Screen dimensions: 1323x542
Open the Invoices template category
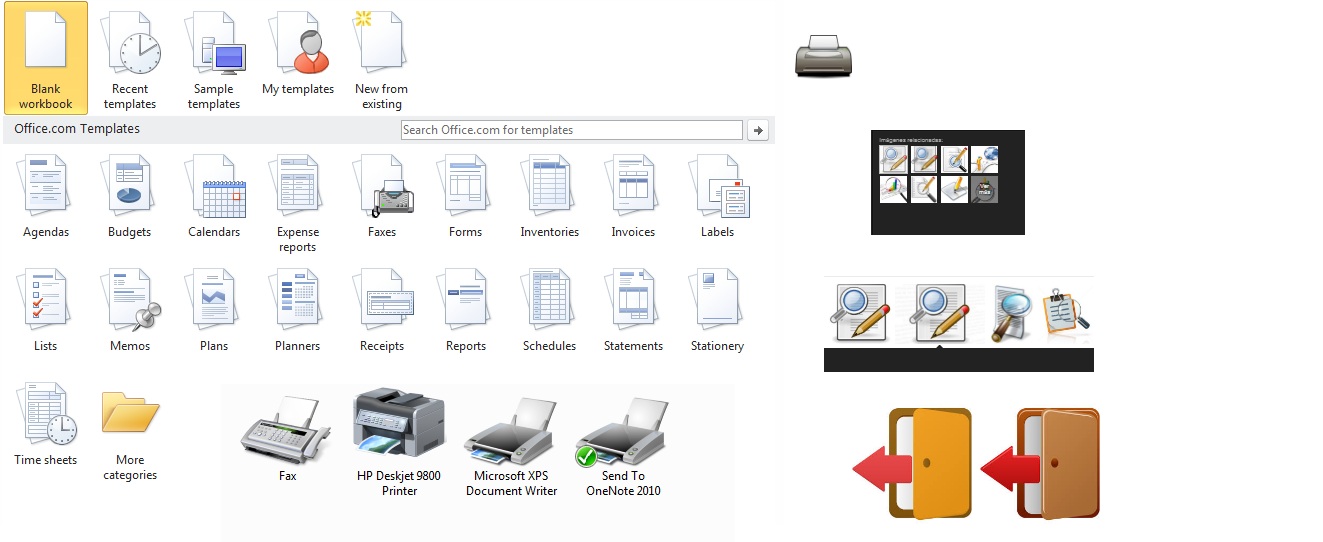[633, 196]
